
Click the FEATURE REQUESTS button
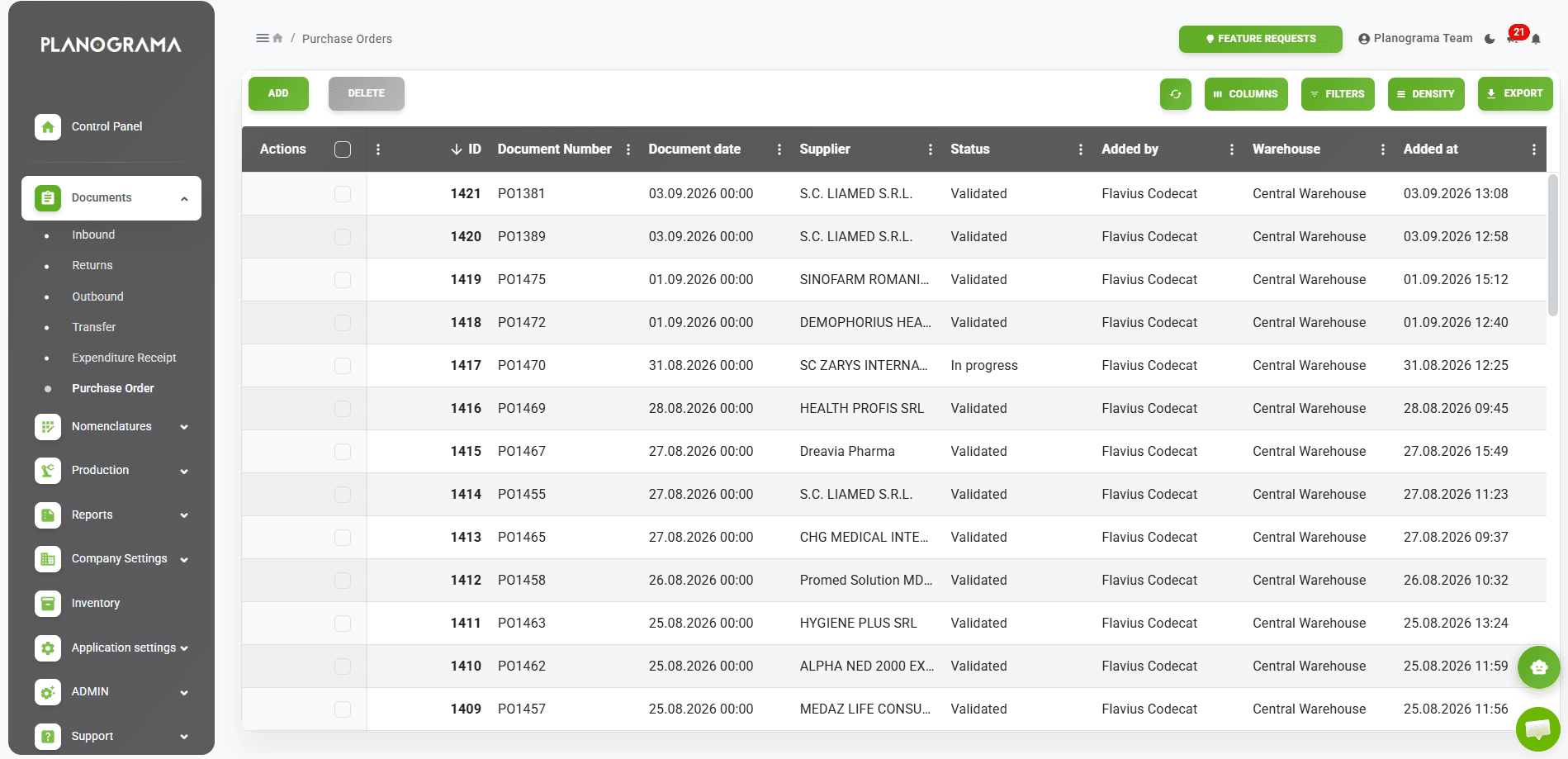[x=1261, y=39]
